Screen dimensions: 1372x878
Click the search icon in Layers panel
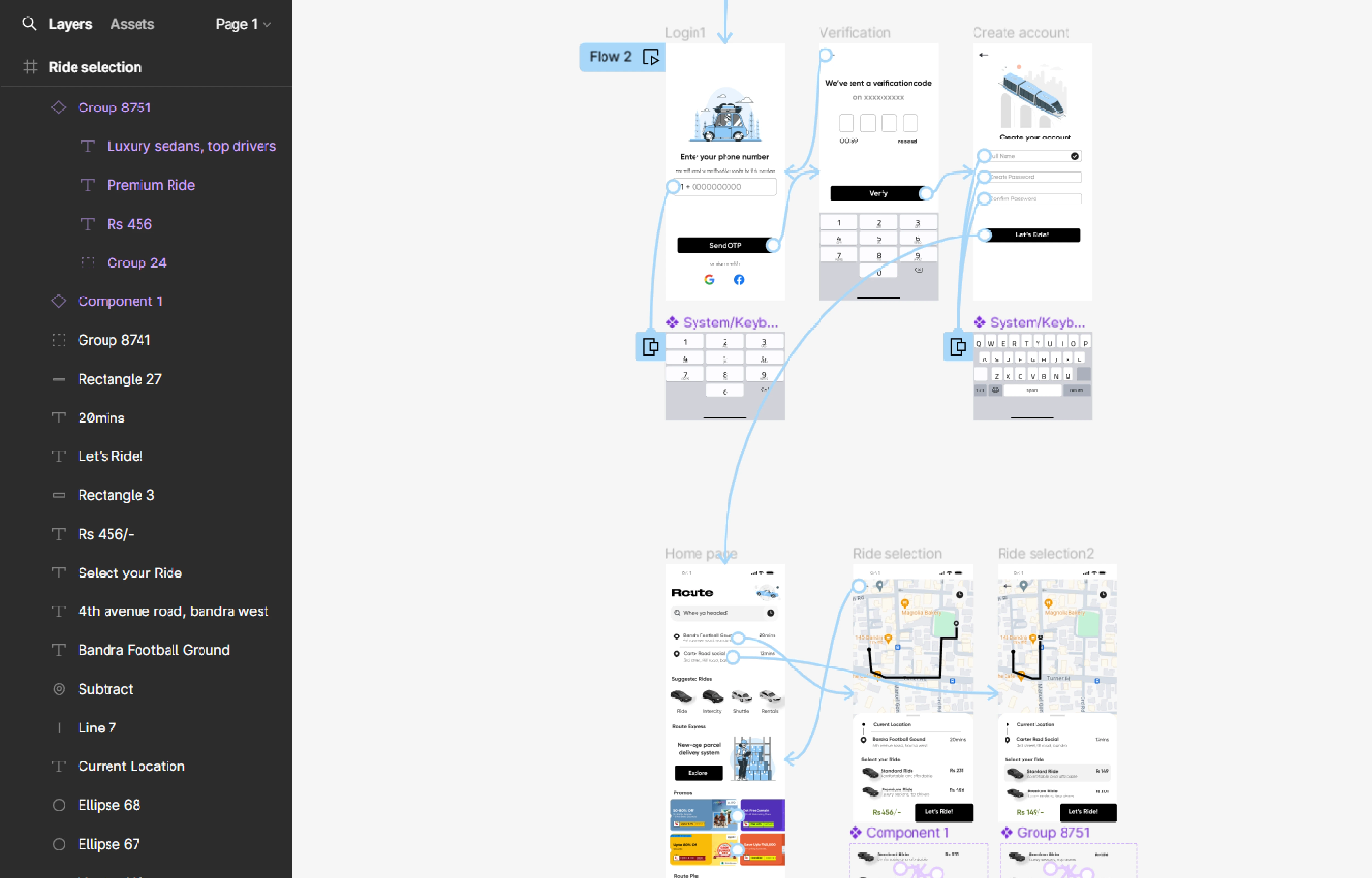pos(29,24)
